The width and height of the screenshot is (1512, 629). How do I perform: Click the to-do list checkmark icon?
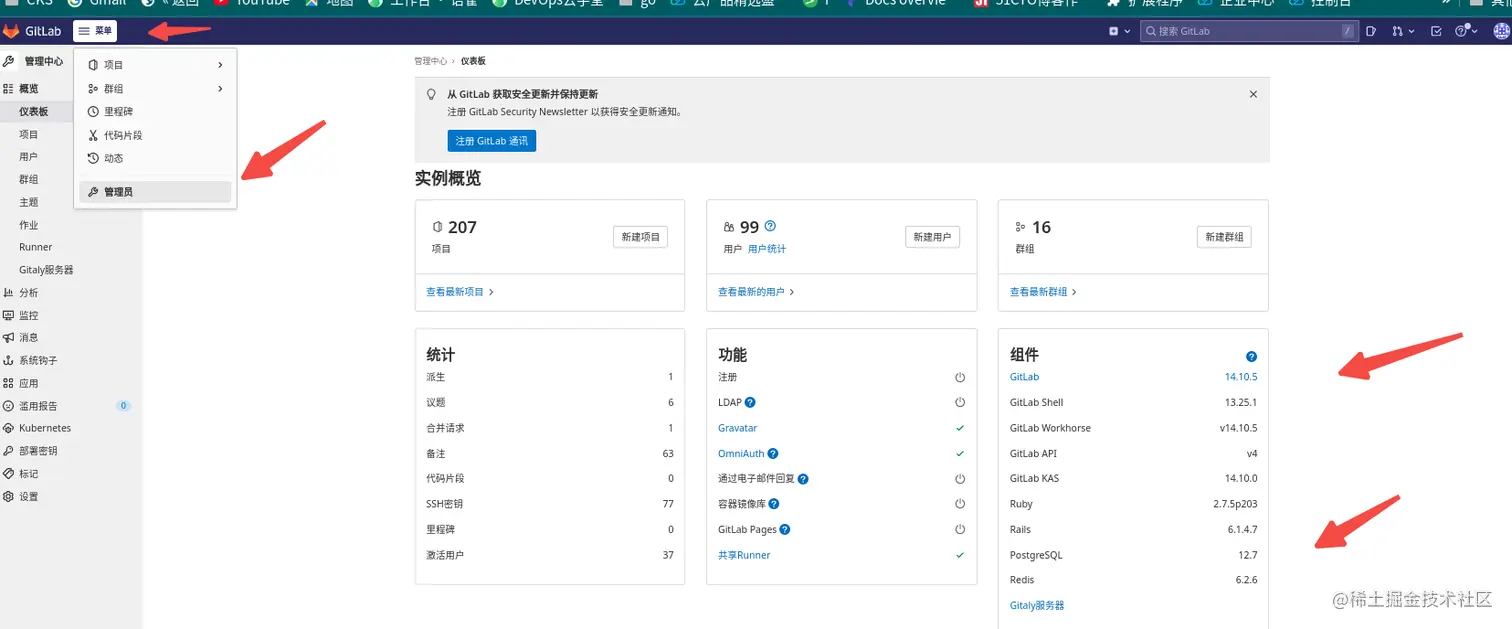(1436, 31)
